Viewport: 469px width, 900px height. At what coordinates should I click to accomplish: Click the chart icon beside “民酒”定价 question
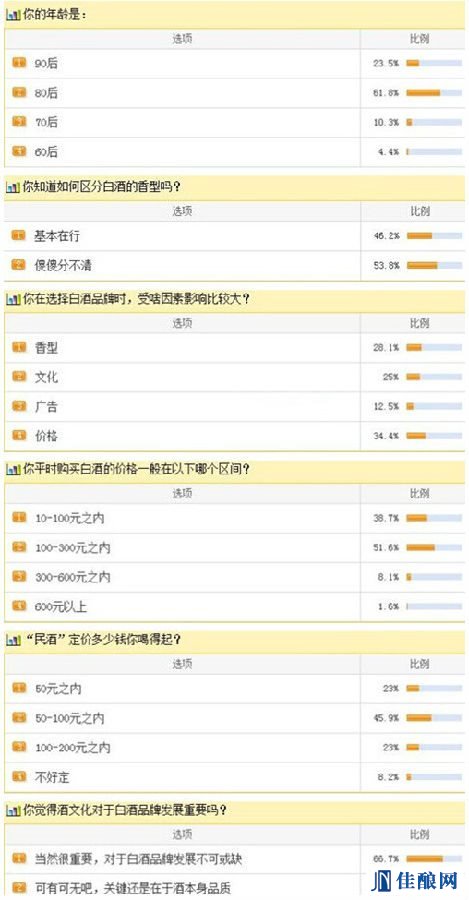pos(13,640)
